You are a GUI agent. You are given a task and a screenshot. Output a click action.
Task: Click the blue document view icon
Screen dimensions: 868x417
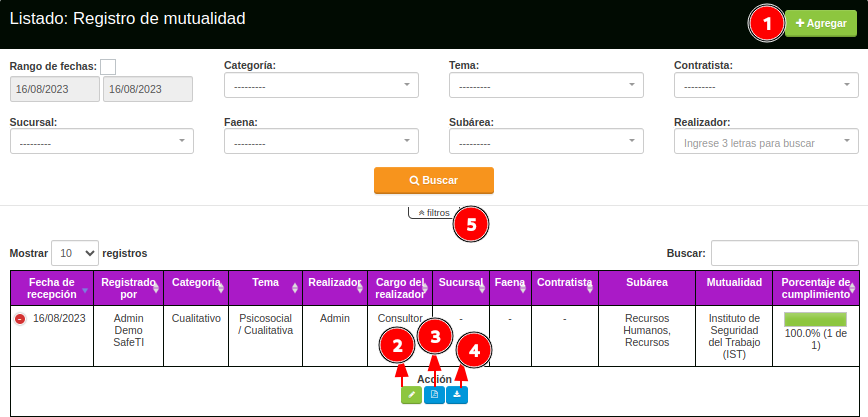pos(434,395)
